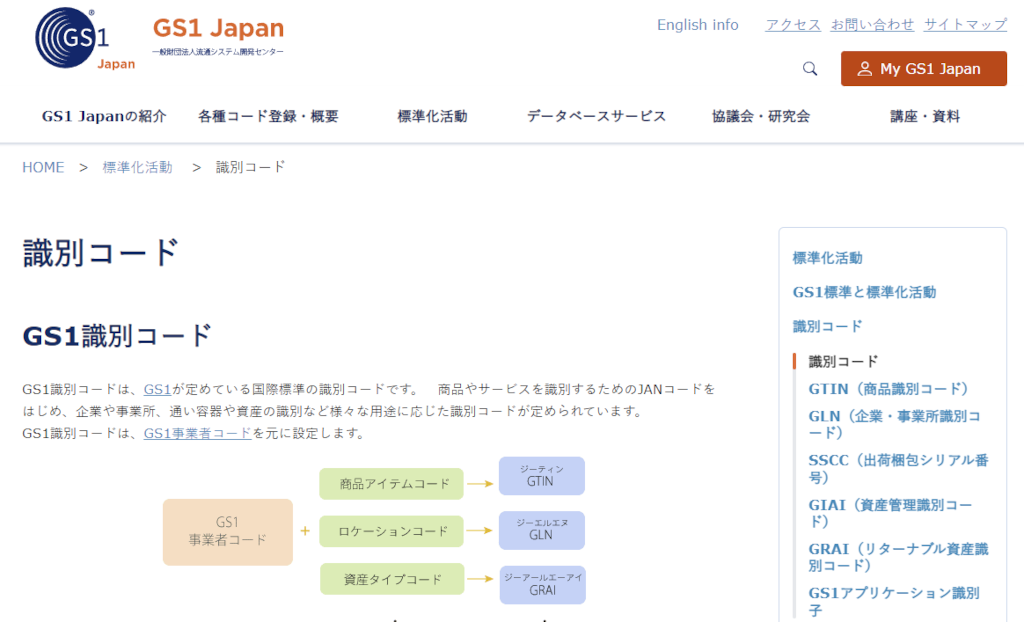Open GRAI（リターナブル資産識別コード） in the sidebar

pos(898,557)
